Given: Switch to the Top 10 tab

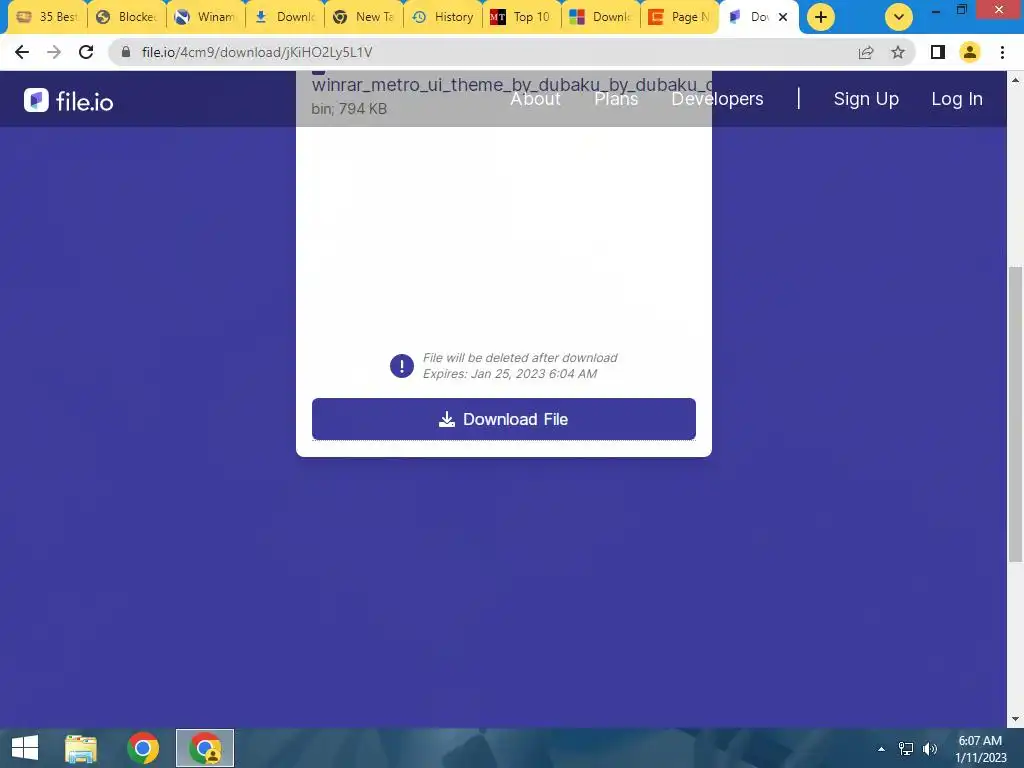Looking at the screenshot, I should click(522, 17).
